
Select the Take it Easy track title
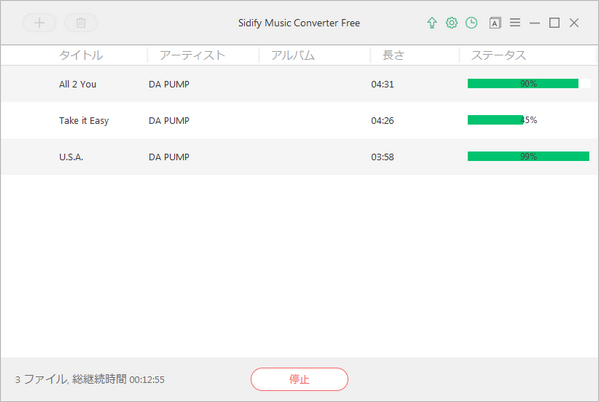[84, 121]
